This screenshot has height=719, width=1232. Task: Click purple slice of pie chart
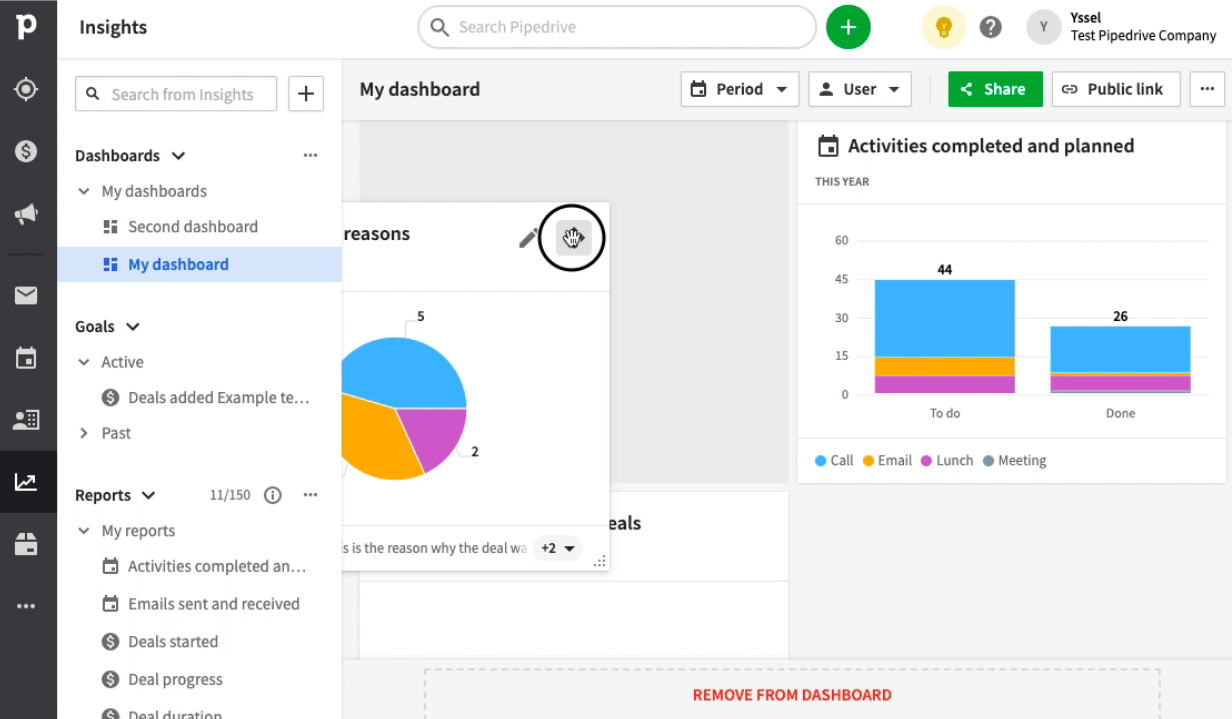[x=438, y=435]
